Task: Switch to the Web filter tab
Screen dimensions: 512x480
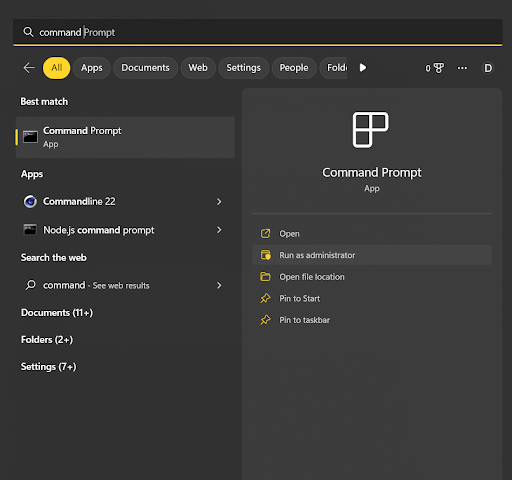Action: pyautogui.click(x=198, y=68)
